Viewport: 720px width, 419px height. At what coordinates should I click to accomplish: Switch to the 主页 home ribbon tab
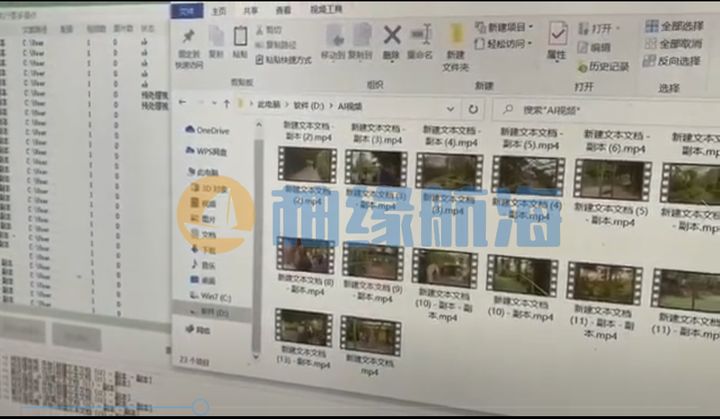(x=219, y=11)
